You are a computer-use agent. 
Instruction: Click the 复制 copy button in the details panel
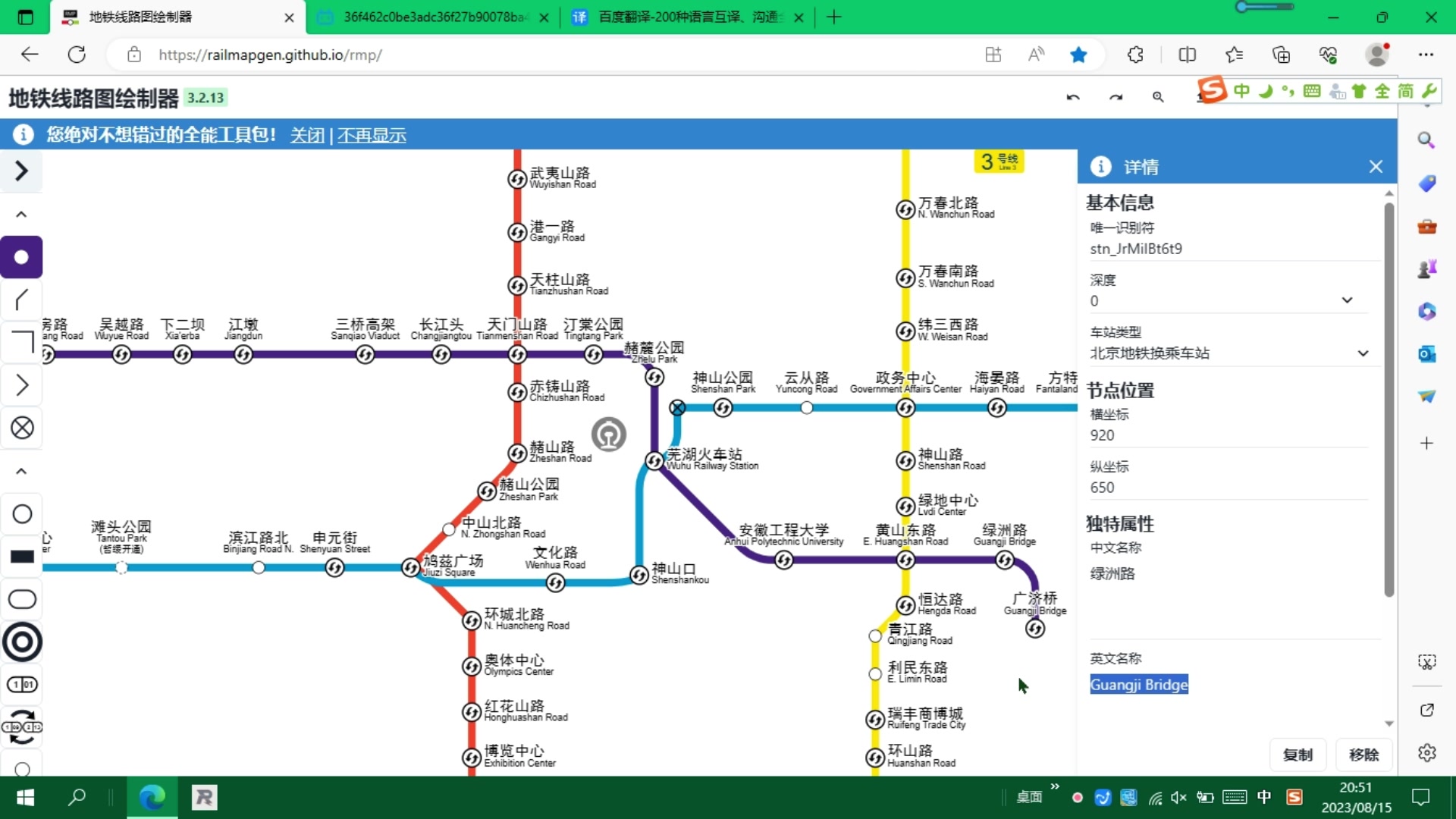[x=1298, y=755]
